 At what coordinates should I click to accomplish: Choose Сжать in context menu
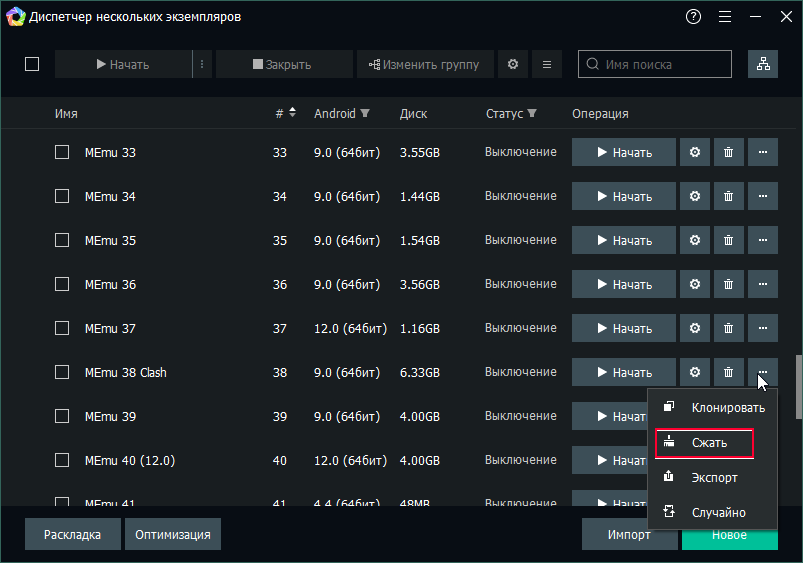coord(704,443)
